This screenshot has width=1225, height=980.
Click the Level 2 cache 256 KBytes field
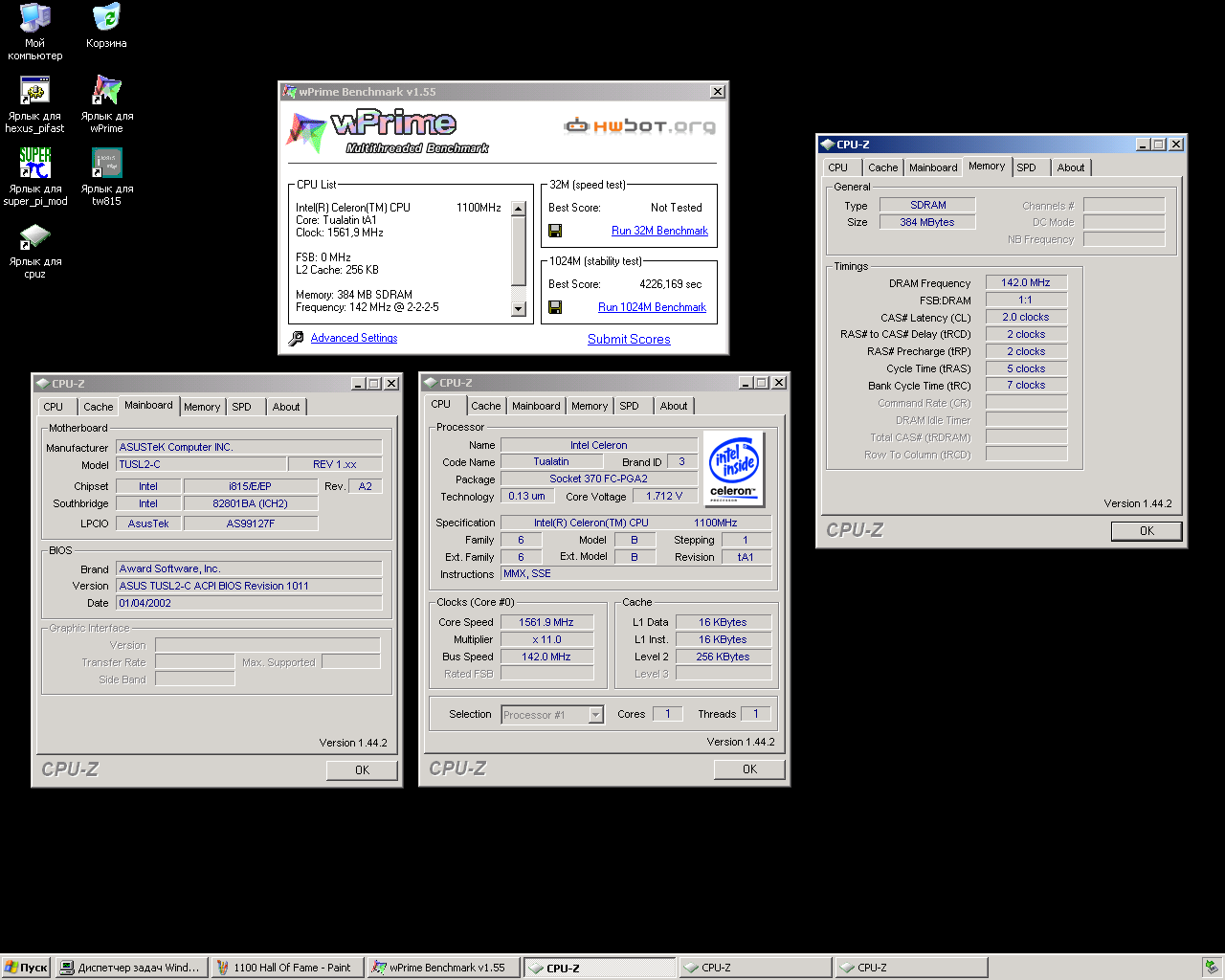coord(723,657)
